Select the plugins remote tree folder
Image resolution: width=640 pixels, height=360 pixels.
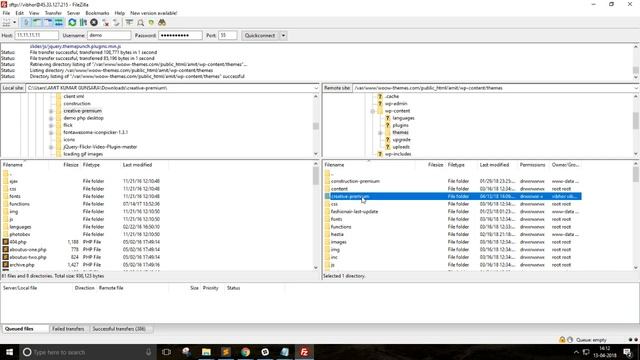400,125
